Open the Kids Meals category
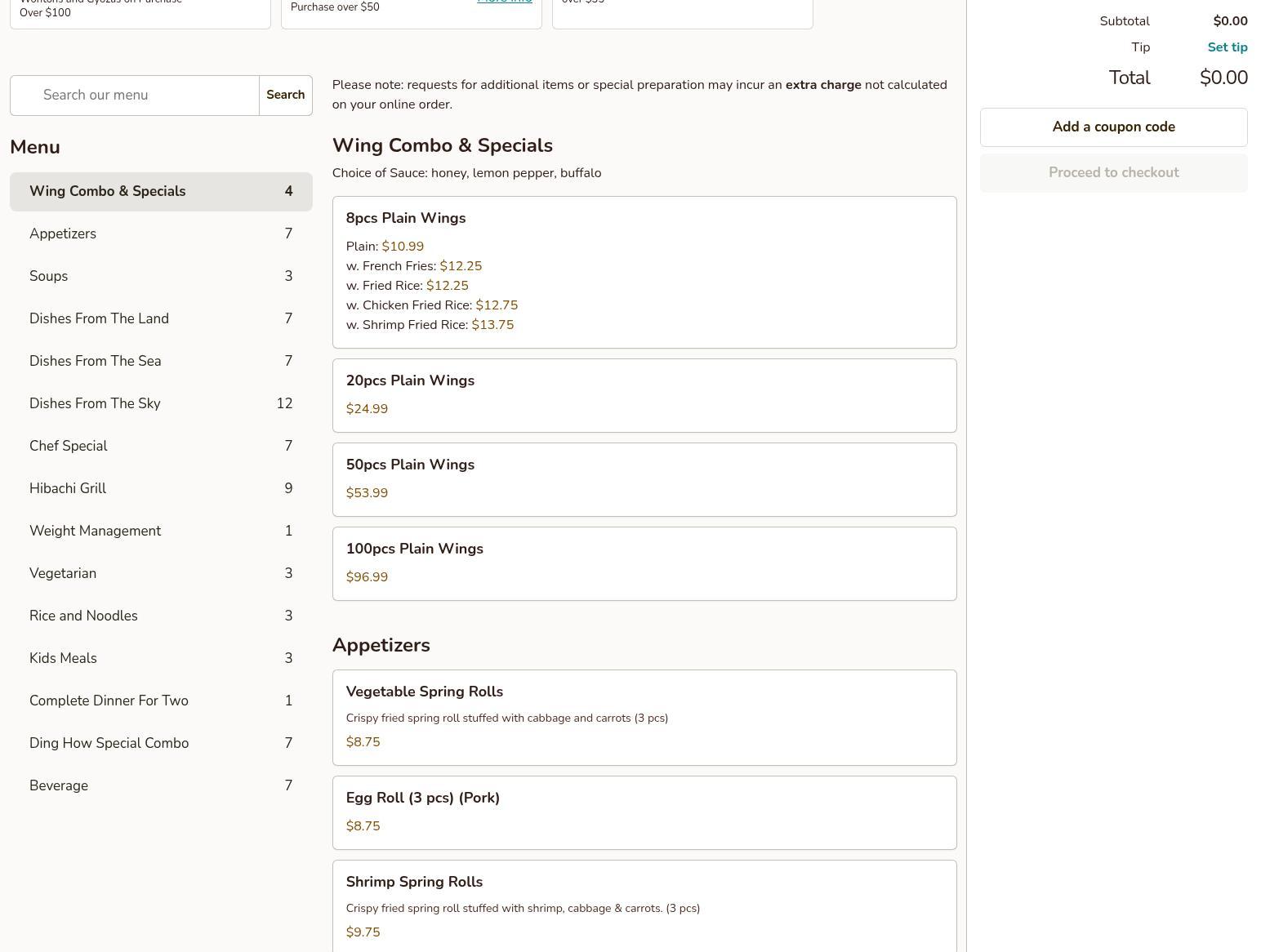1261x952 pixels. pyautogui.click(x=161, y=659)
